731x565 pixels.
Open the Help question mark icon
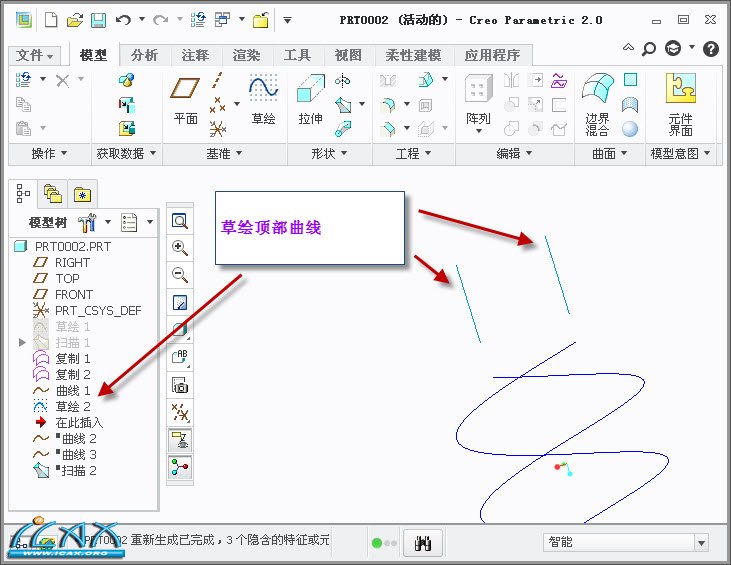click(x=711, y=48)
